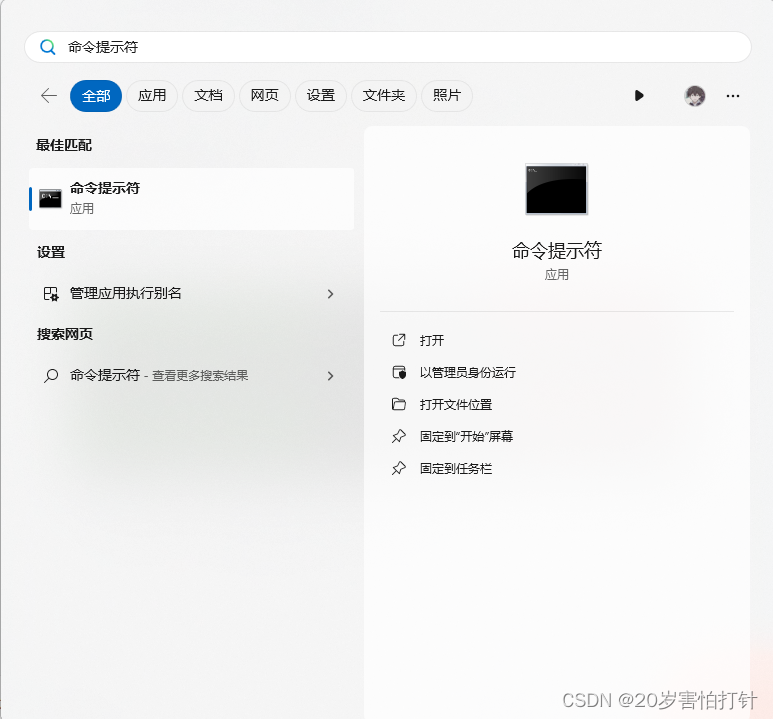Switch to the 文件夹 filter tab

(384, 96)
